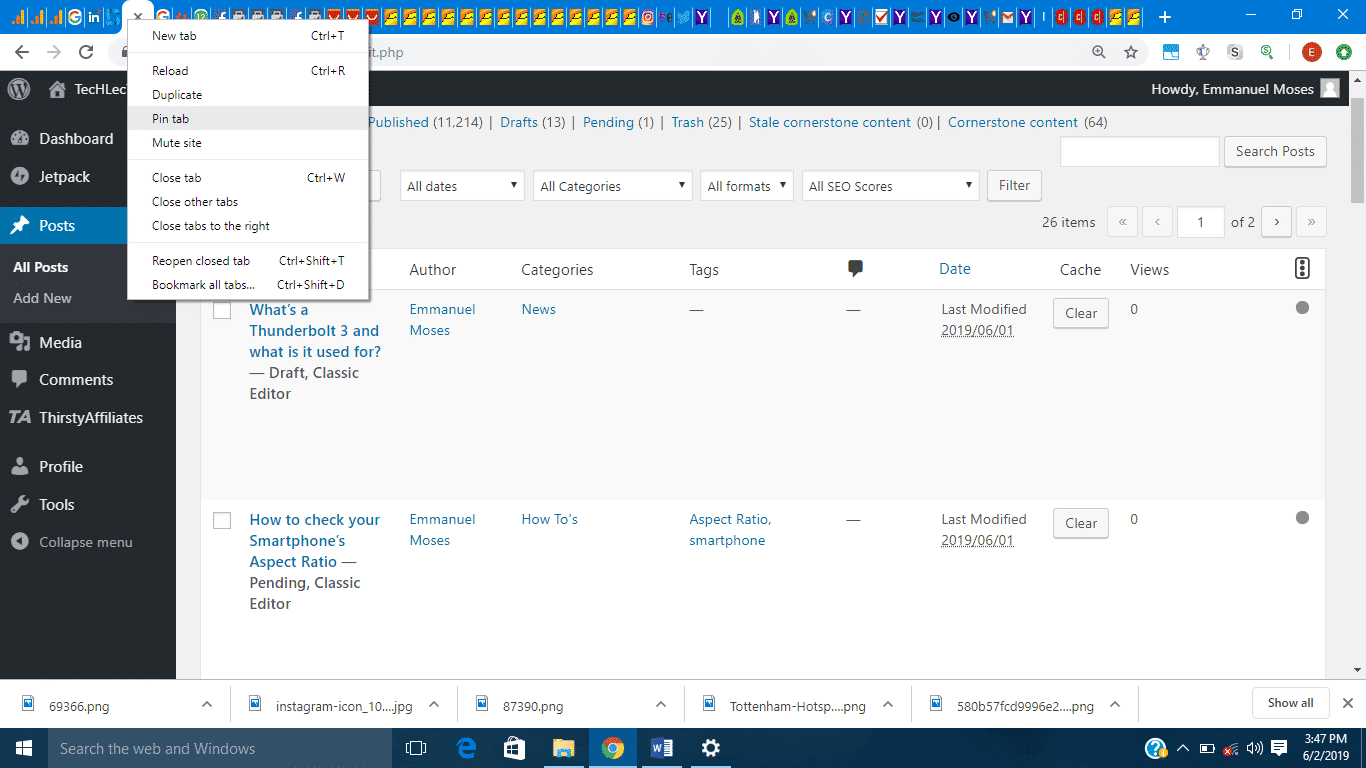Open Windows Settings gear in the taskbar
This screenshot has width=1366, height=768.
click(711, 748)
